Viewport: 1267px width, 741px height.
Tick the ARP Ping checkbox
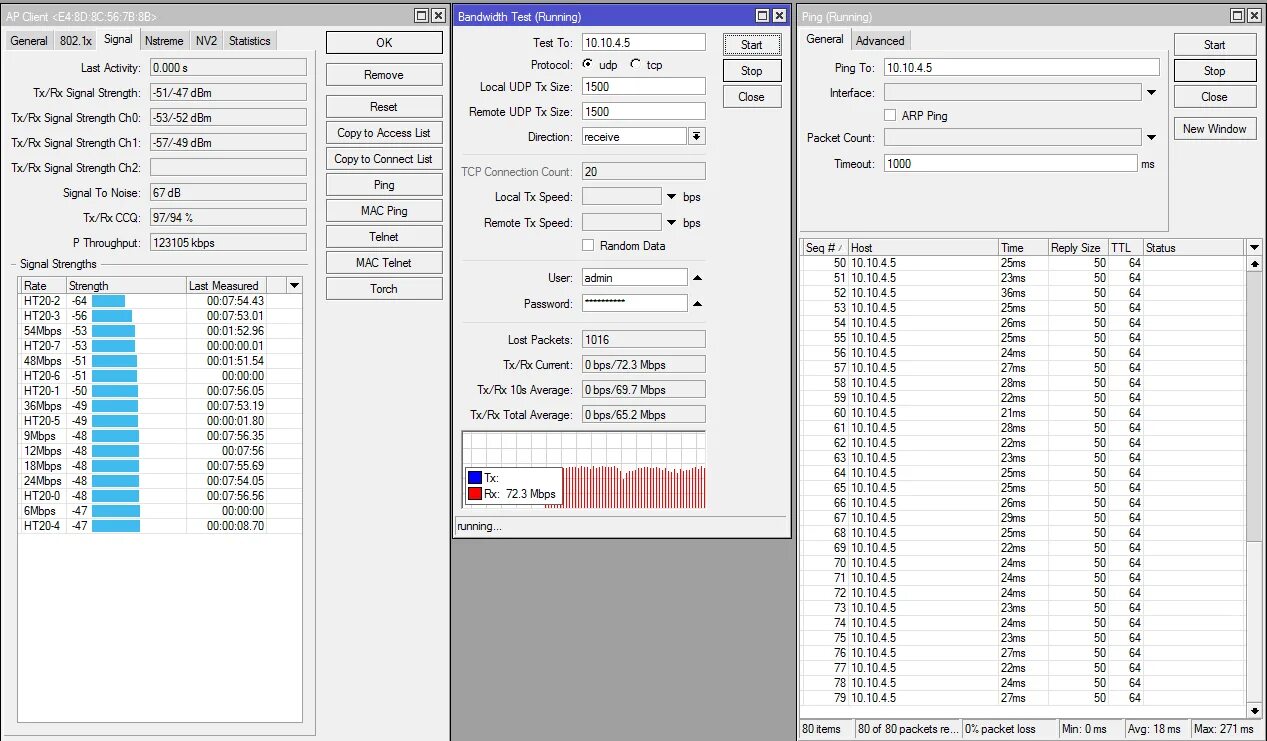890,115
